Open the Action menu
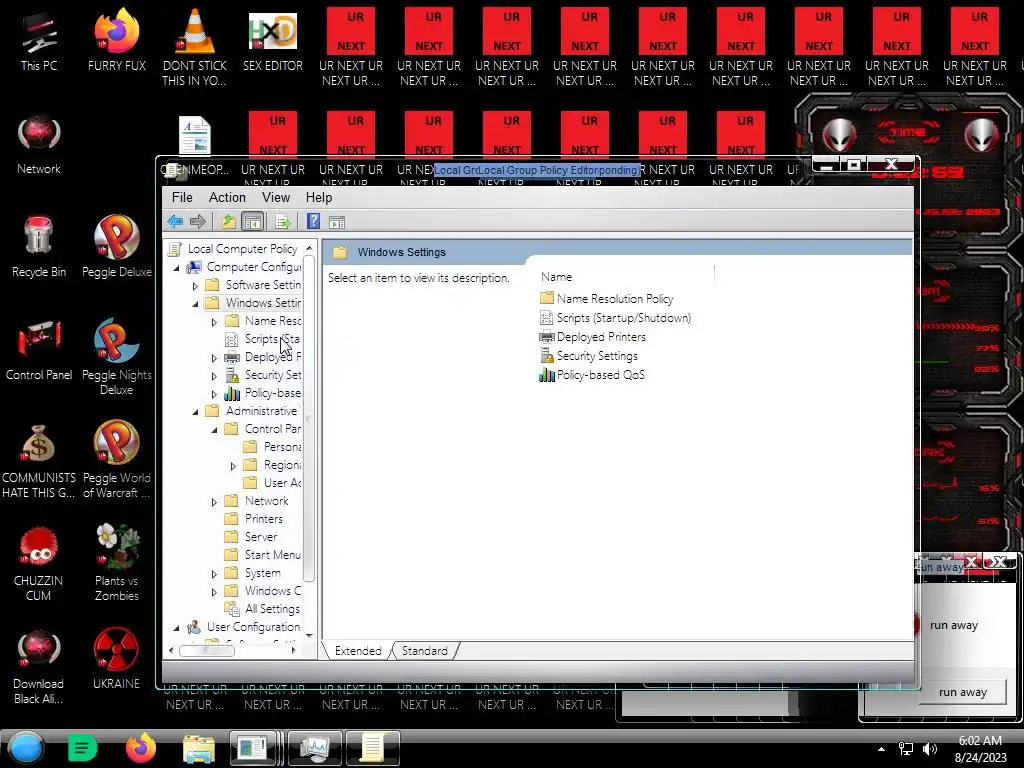Screen dimensions: 1024x768 tap(227, 197)
